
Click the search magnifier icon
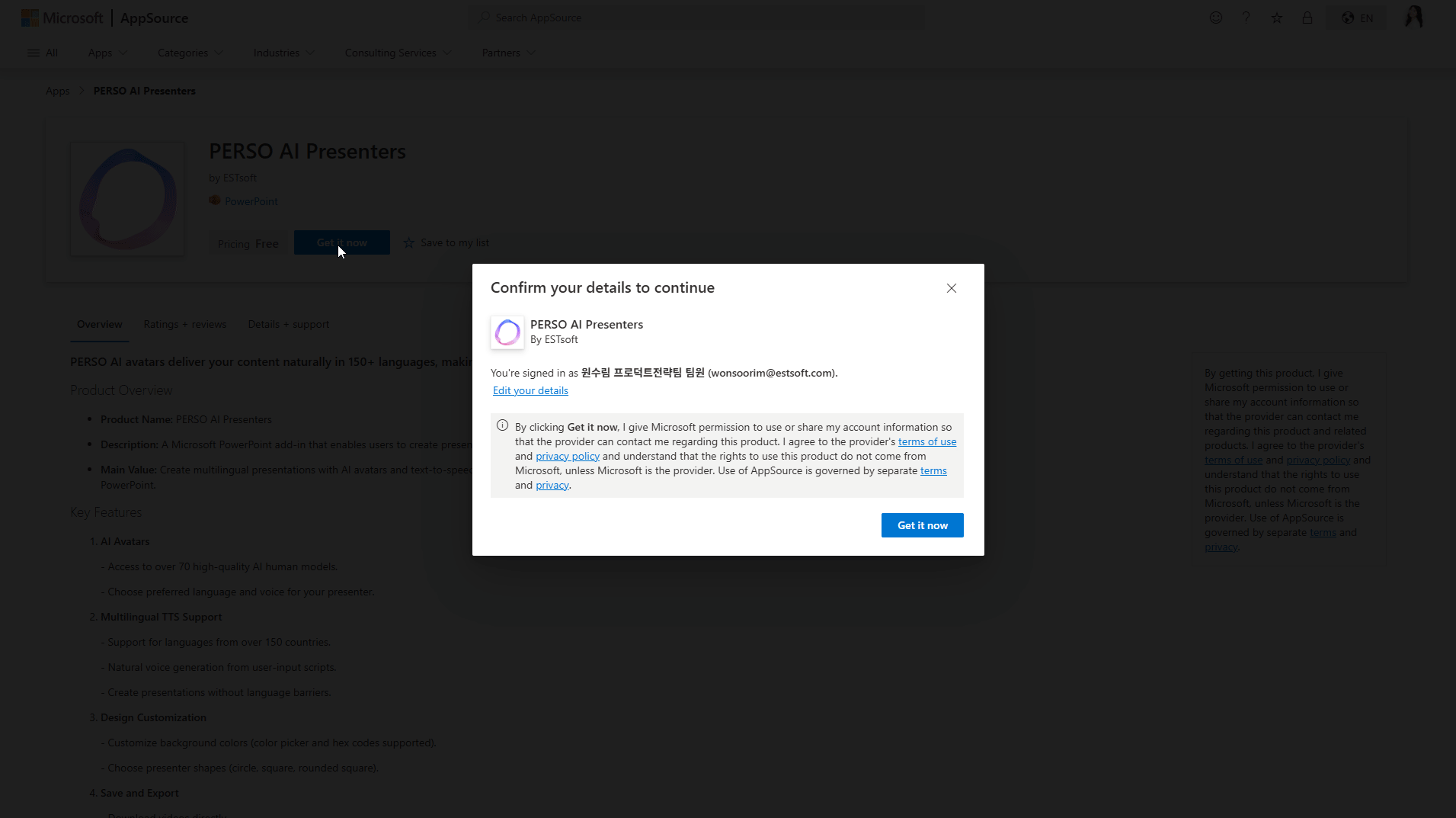point(483,18)
